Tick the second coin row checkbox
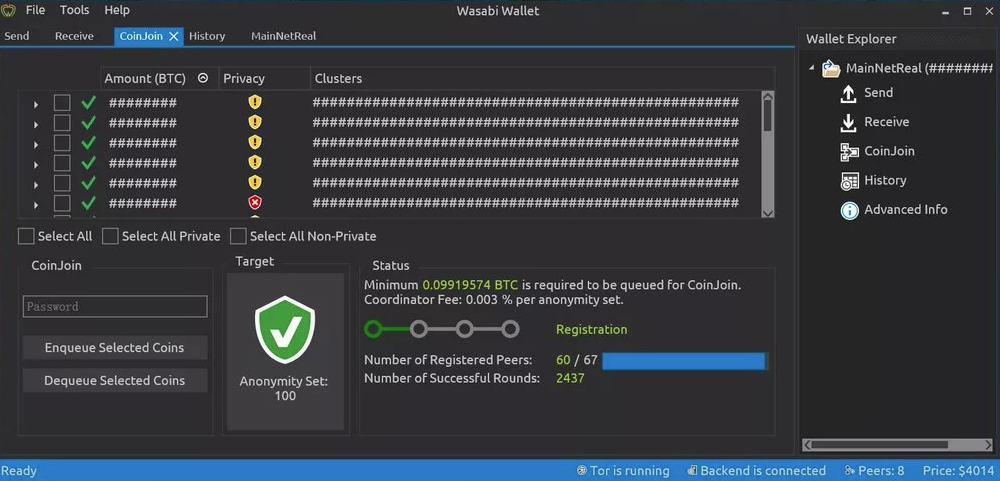Screen dimensions: 1000x481 (x=62, y=122)
